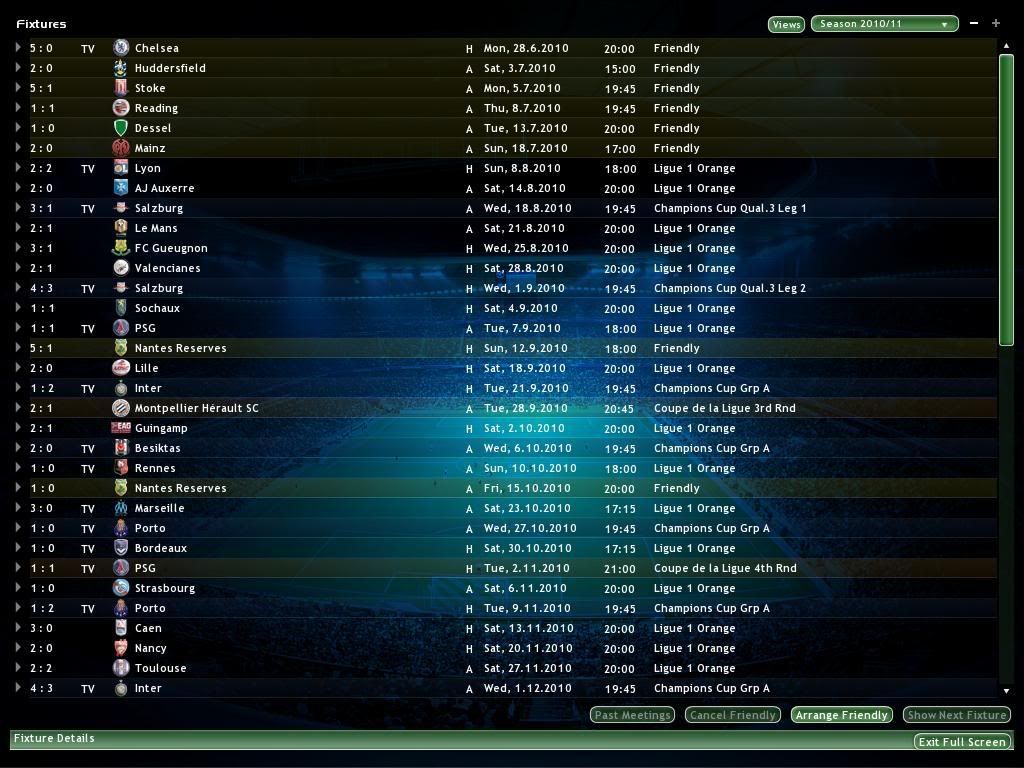Screen dimensions: 1024x768
Task: Select the date 'Sun, 12.9.2010'
Action: coord(525,348)
